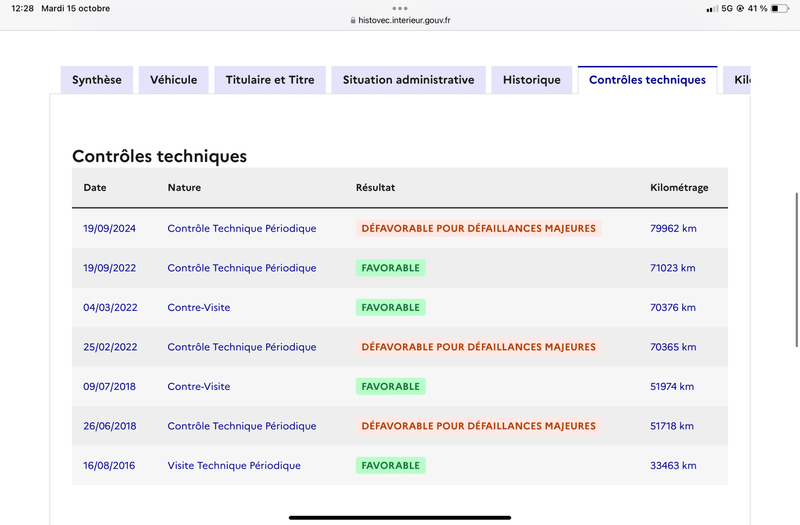Click the 33463 km mileage value
800x525 pixels.
tap(673, 465)
